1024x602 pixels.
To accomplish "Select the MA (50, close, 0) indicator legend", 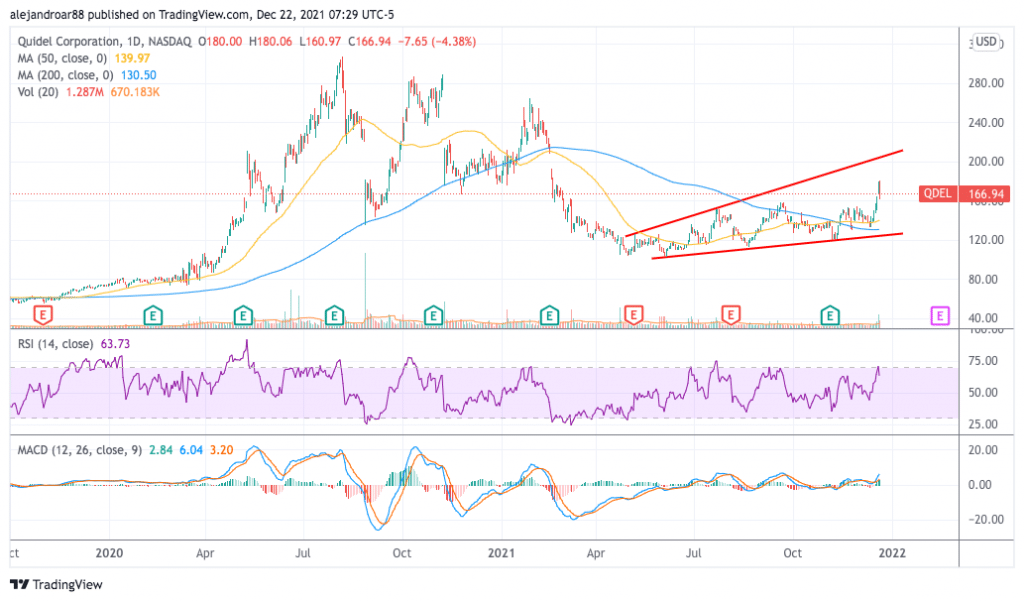I will point(62,58).
